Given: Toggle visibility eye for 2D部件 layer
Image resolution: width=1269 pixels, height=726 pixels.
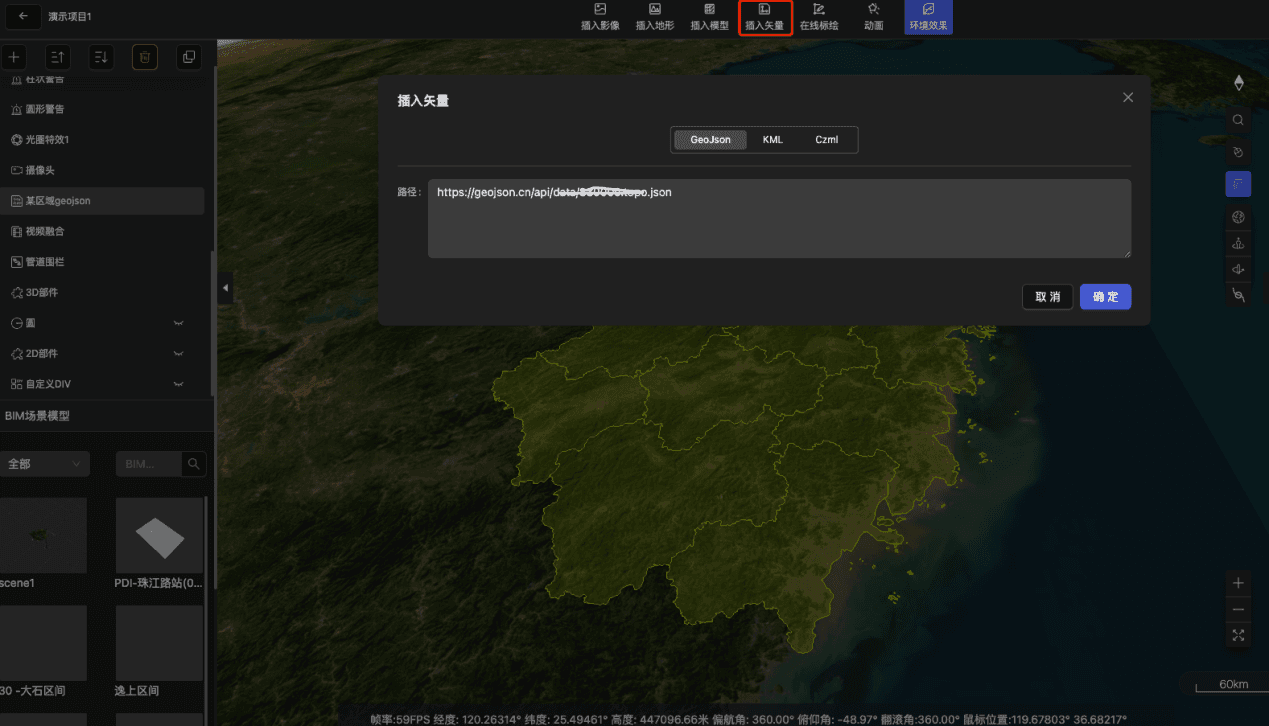Looking at the screenshot, I should point(179,354).
